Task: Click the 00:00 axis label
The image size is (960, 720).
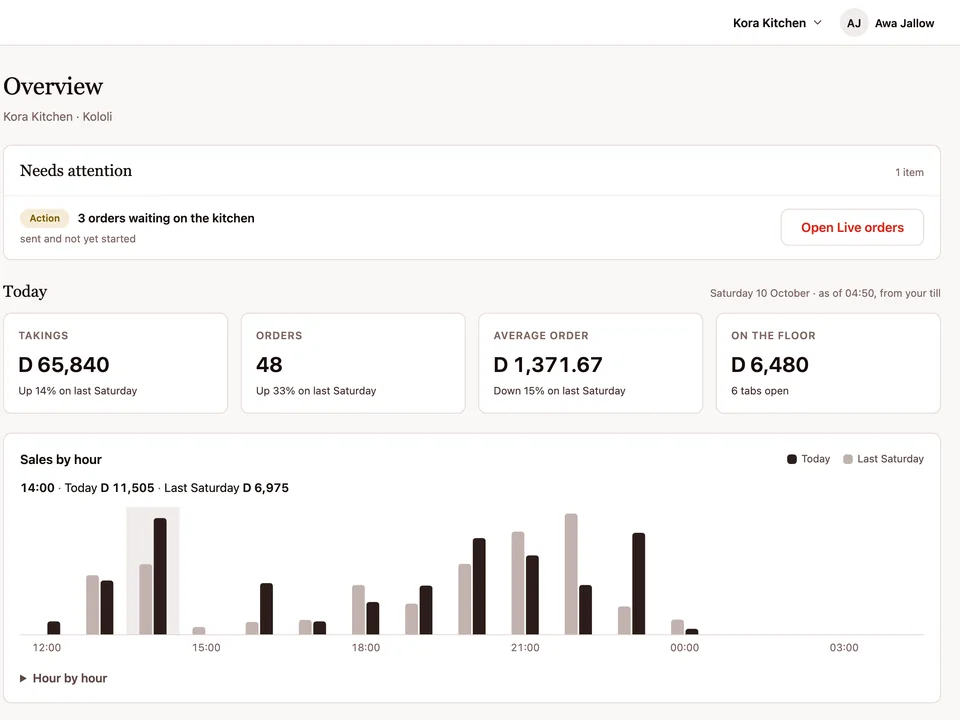Action: point(684,647)
